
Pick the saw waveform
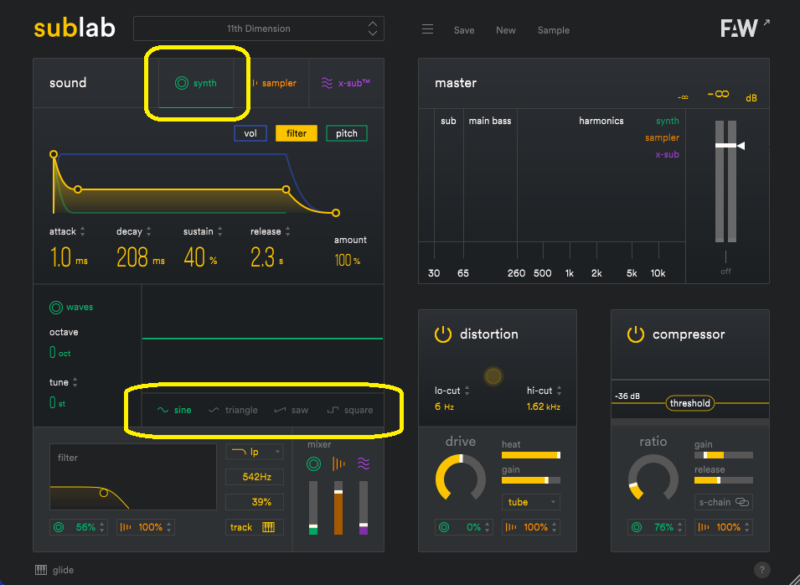coord(291,410)
